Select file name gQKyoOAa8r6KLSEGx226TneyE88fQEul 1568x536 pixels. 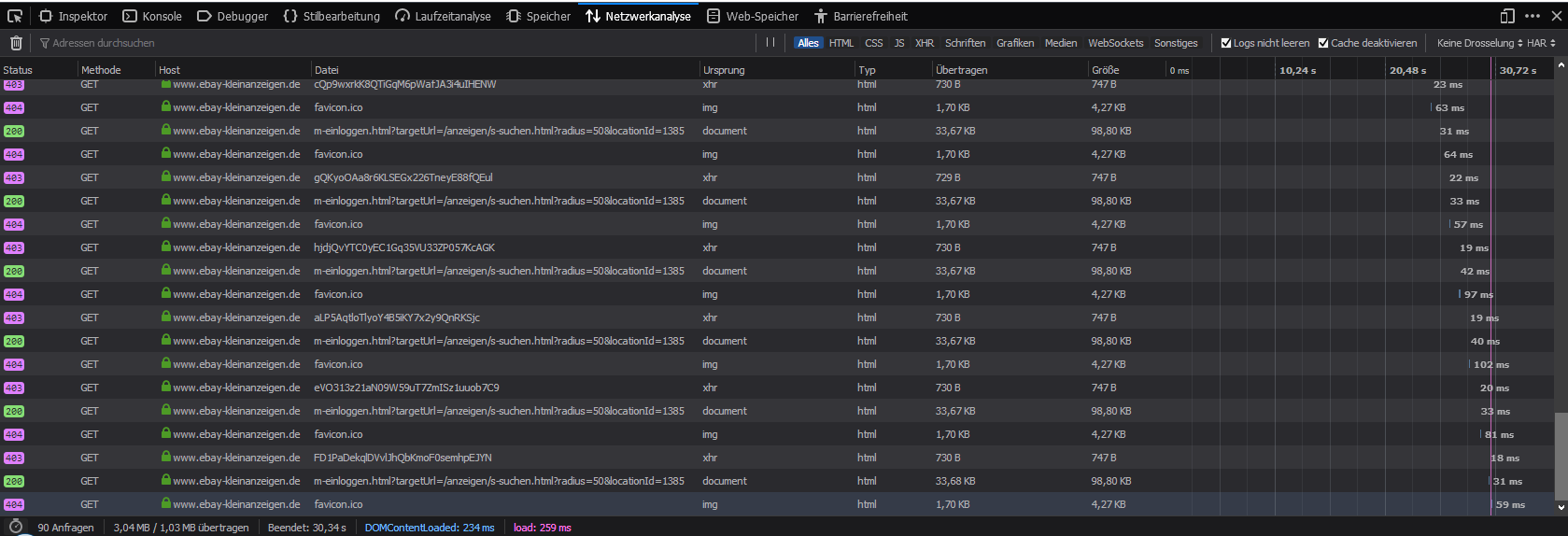click(x=403, y=177)
